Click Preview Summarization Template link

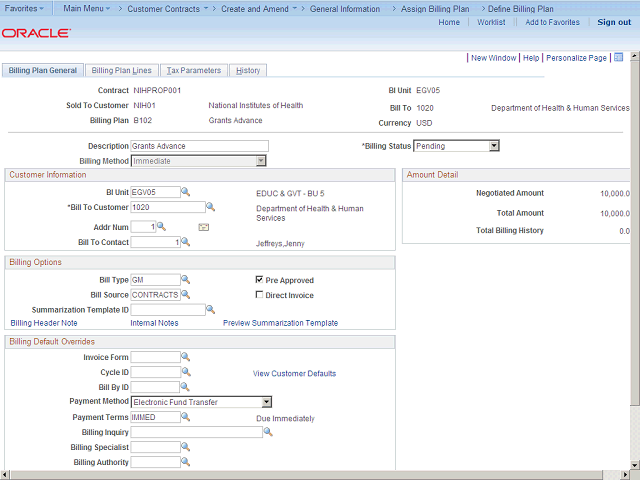tap(280, 323)
